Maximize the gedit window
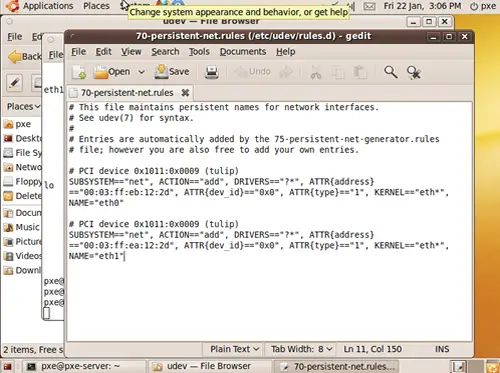Image resolution: width=500 pixels, height=373 pixels. (449, 37)
